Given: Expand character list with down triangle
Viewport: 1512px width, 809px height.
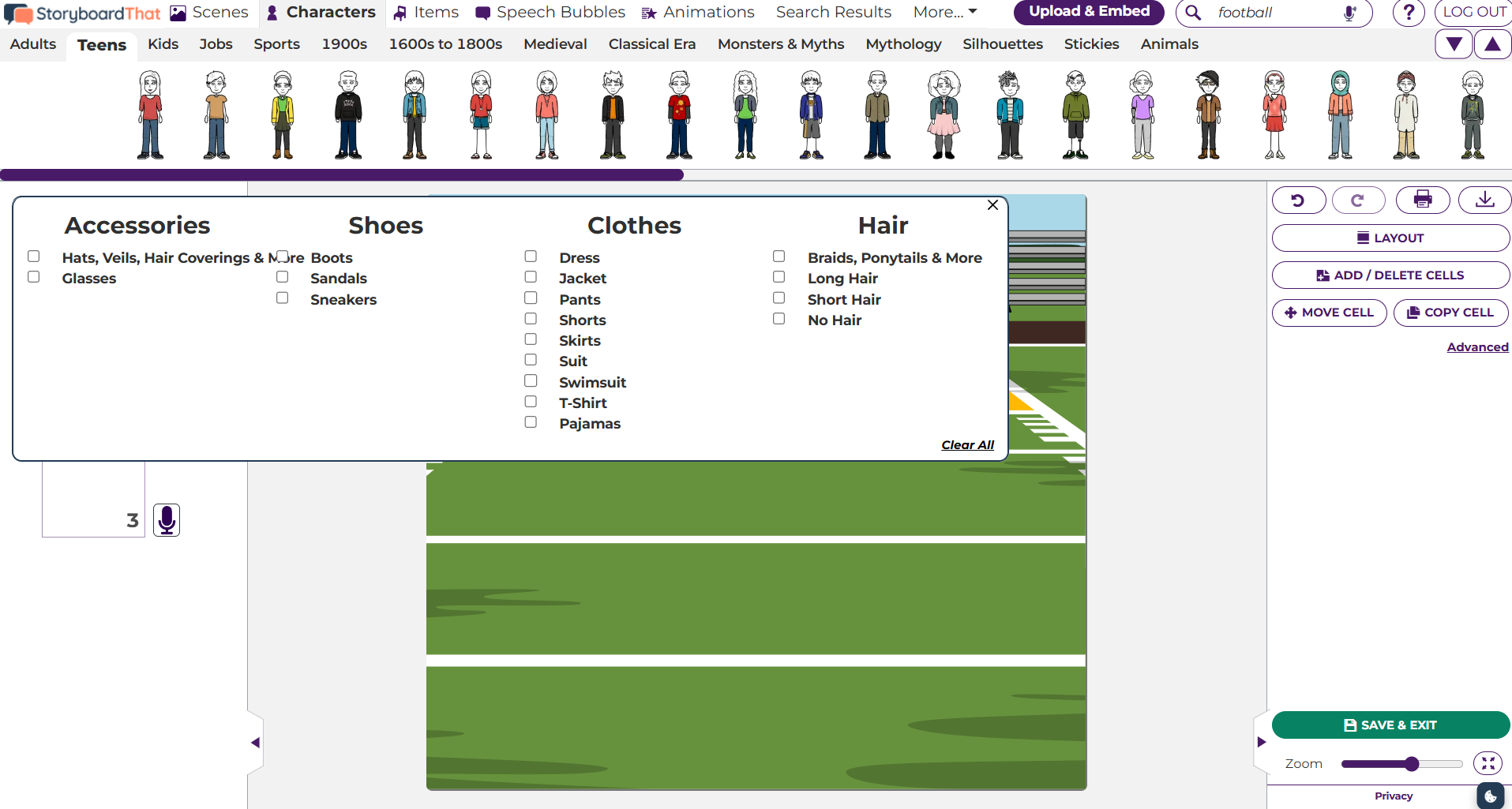Looking at the screenshot, I should coord(1454,44).
